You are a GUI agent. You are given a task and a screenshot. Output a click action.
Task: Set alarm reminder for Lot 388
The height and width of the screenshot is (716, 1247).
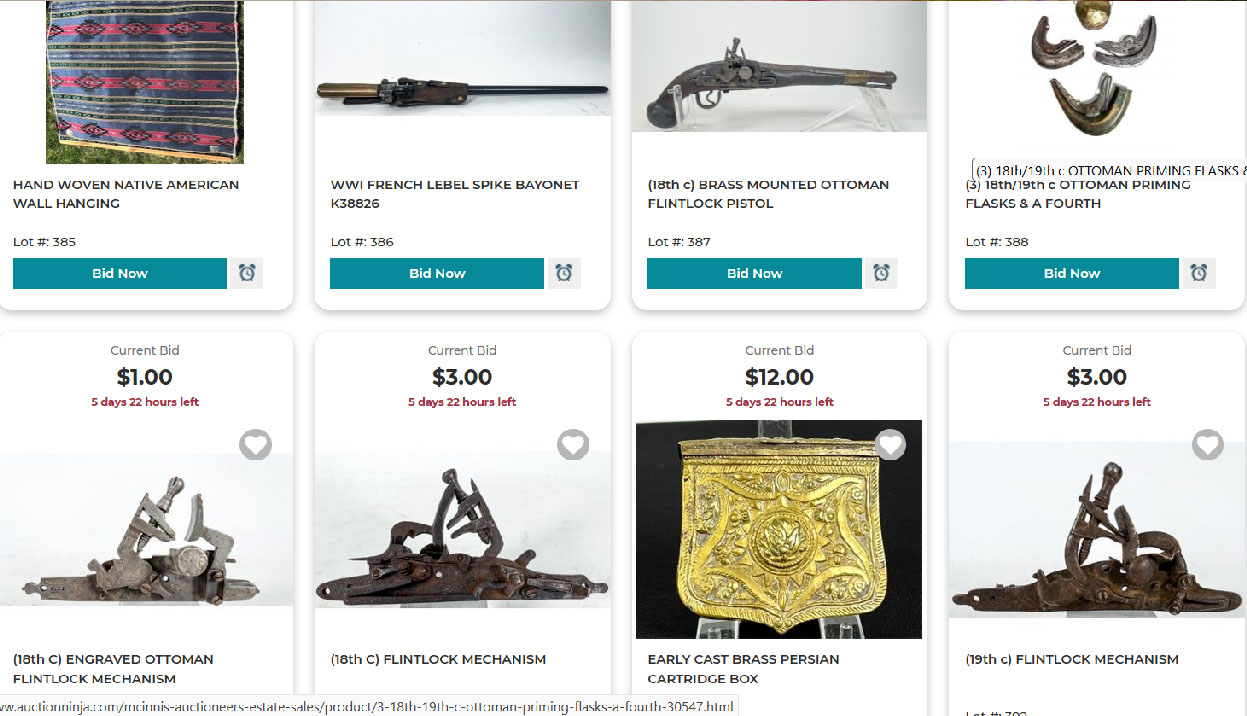click(x=1199, y=273)
